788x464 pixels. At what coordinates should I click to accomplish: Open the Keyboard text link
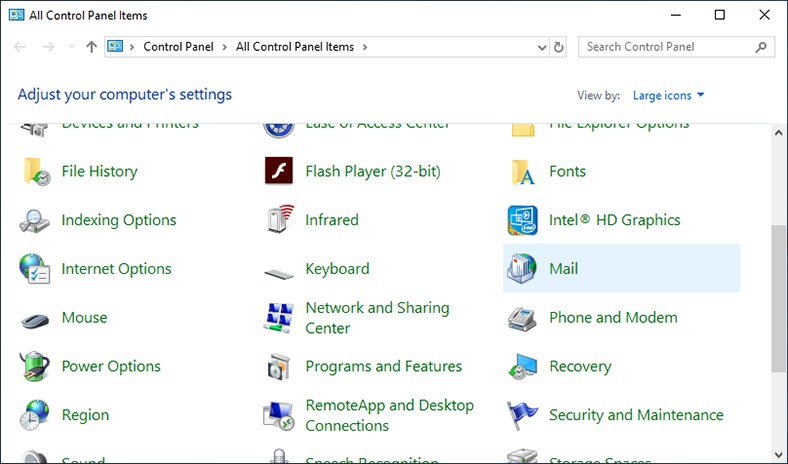(337, 269)
